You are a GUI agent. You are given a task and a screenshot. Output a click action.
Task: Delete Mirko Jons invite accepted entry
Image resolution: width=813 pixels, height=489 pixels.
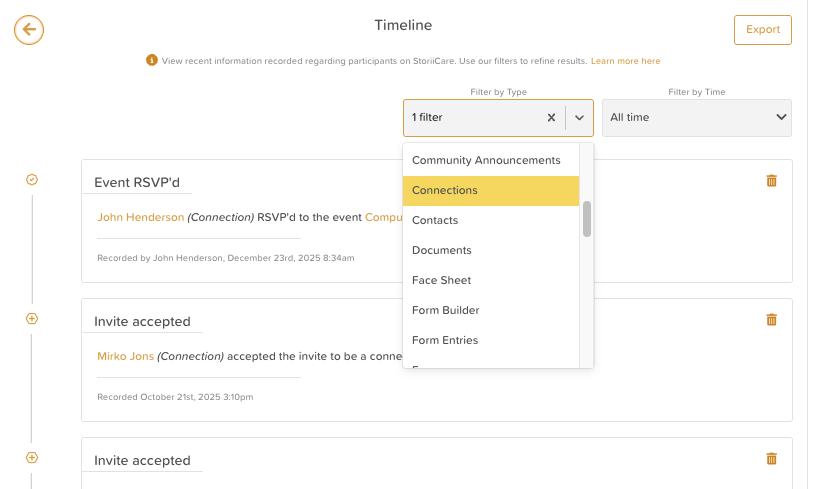click(771, 320)
